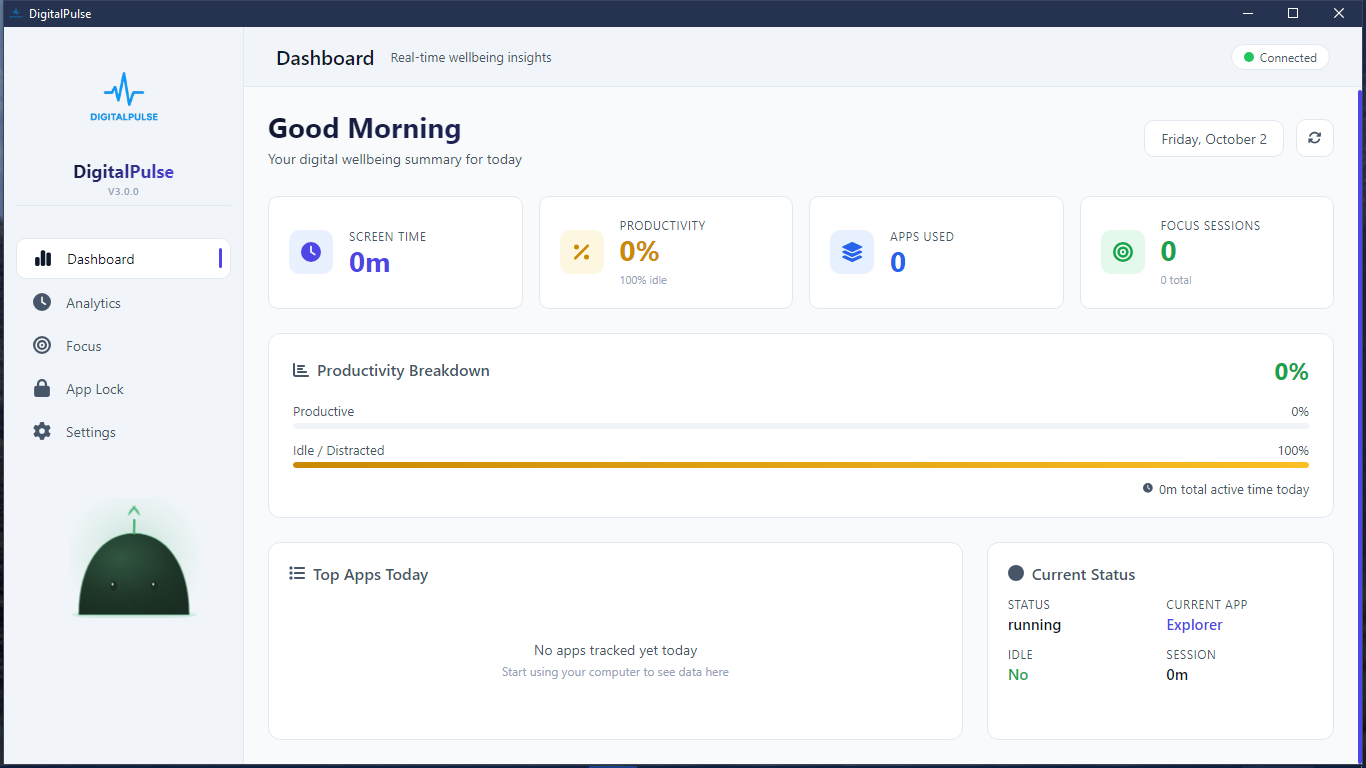Click the '0 total' focus sessions caption
Image resolution: width=1366 pixels, height=768 pixels.
1176,280
